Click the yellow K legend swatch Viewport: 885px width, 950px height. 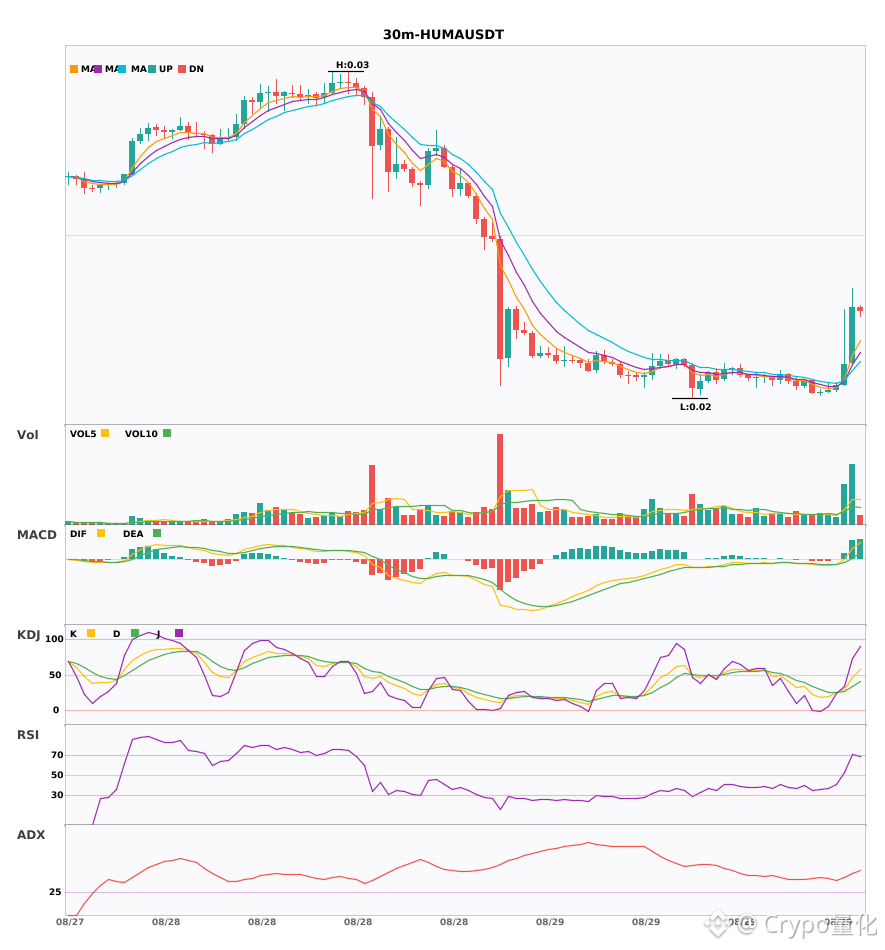click(x=91, y=633)
